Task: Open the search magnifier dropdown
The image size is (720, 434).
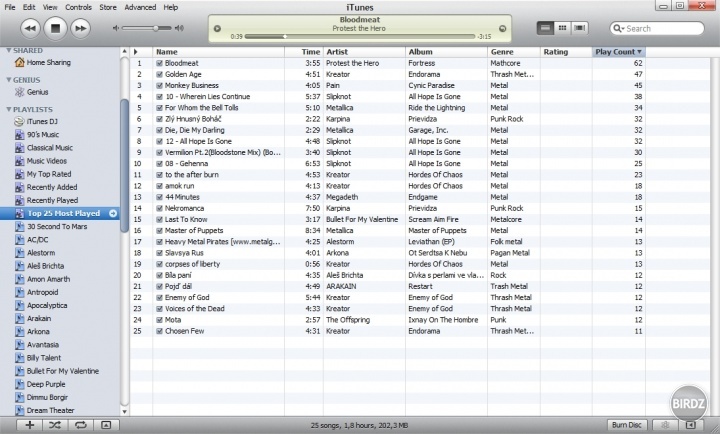Action: click(619, 28)
